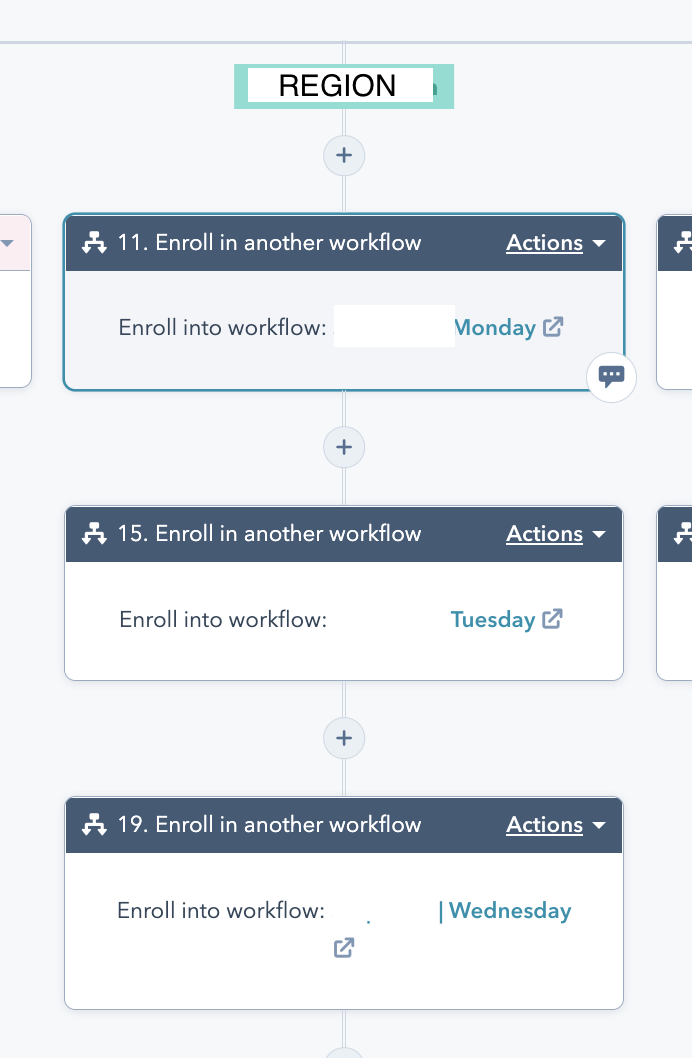Screen dimensions: 692x1058
Task: Click the workflow icon on the right-edge card
Action: click(683, 242)
